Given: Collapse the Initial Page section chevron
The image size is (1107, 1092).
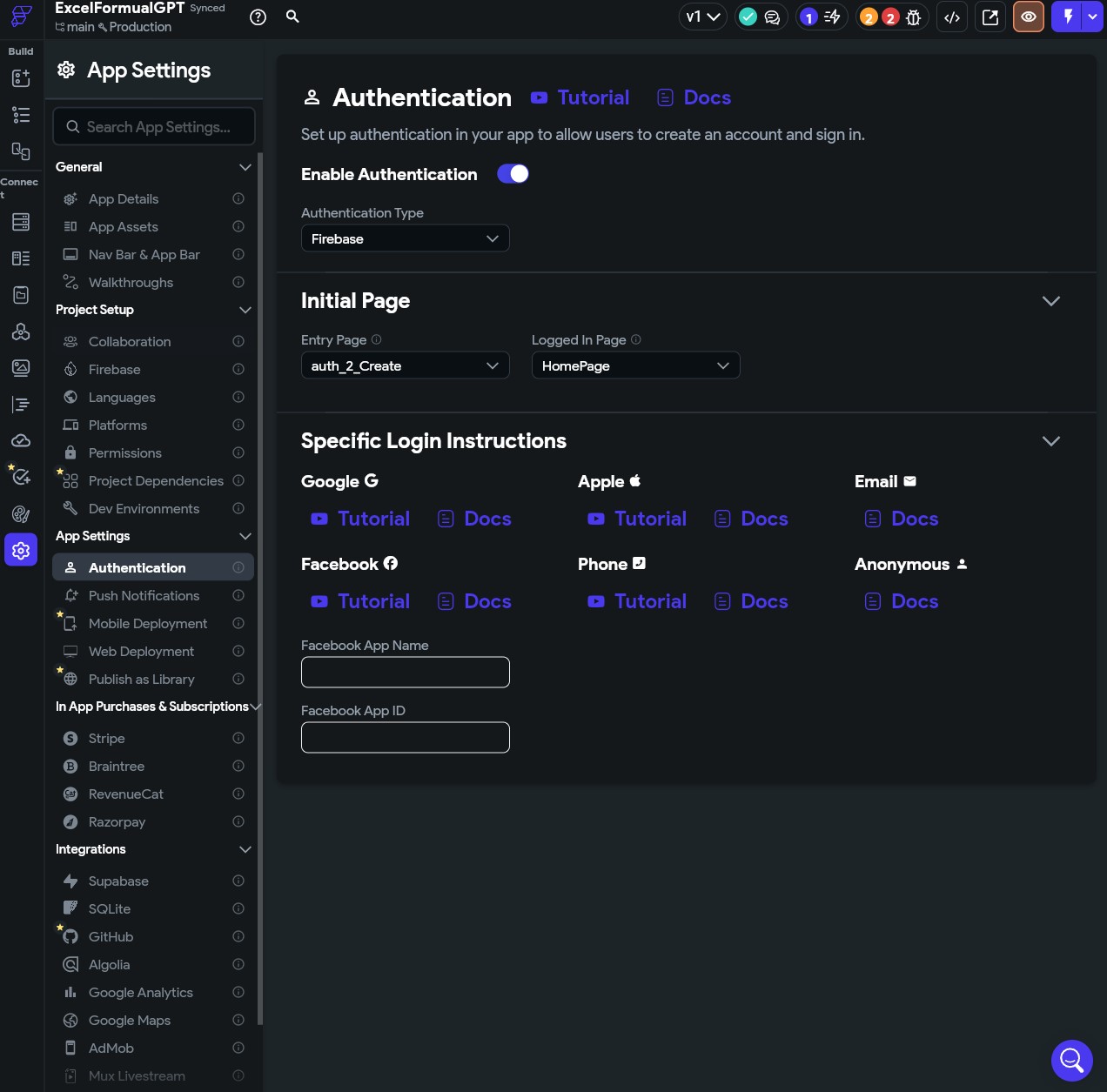Looking at the screenshot, I should coord(1051,301).
